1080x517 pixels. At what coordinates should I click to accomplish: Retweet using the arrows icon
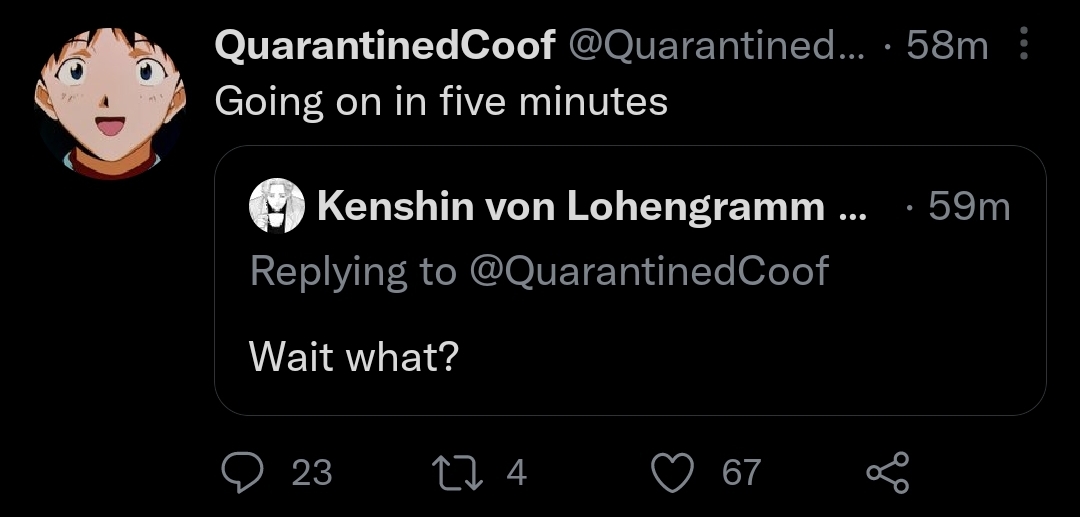tap(455, 473)
